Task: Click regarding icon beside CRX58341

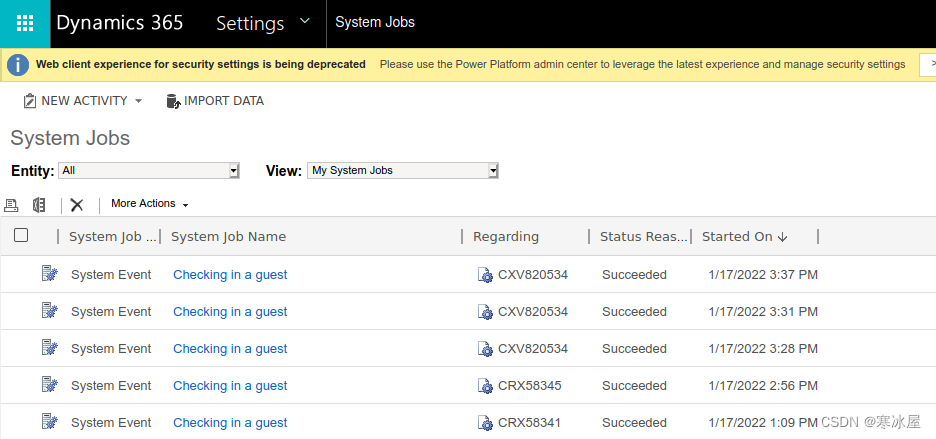Action: click(485, 423)
